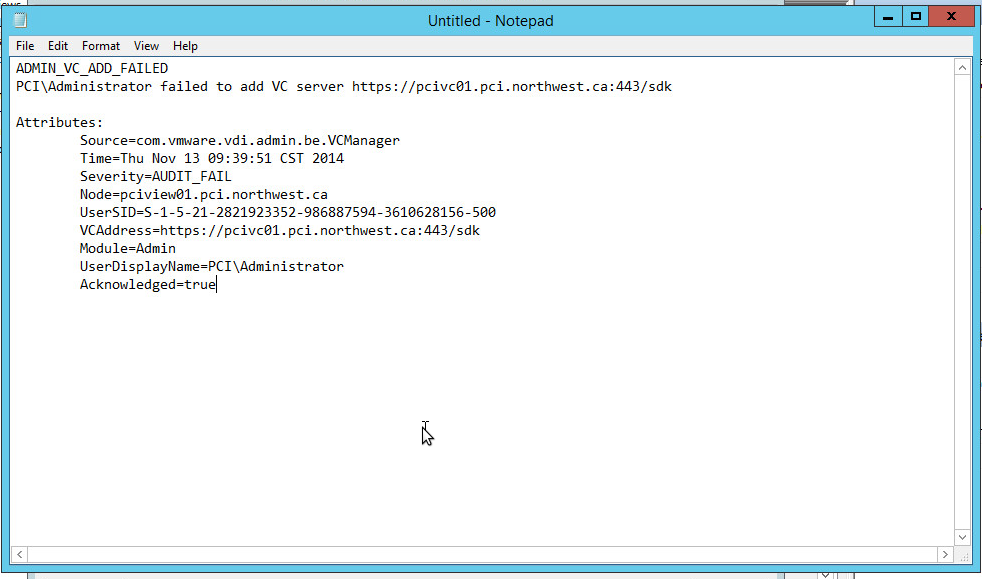Screen dimensions: 982x579
Task: Click the UserSID=S-1-5-21 line
Action: coord(287,213)
